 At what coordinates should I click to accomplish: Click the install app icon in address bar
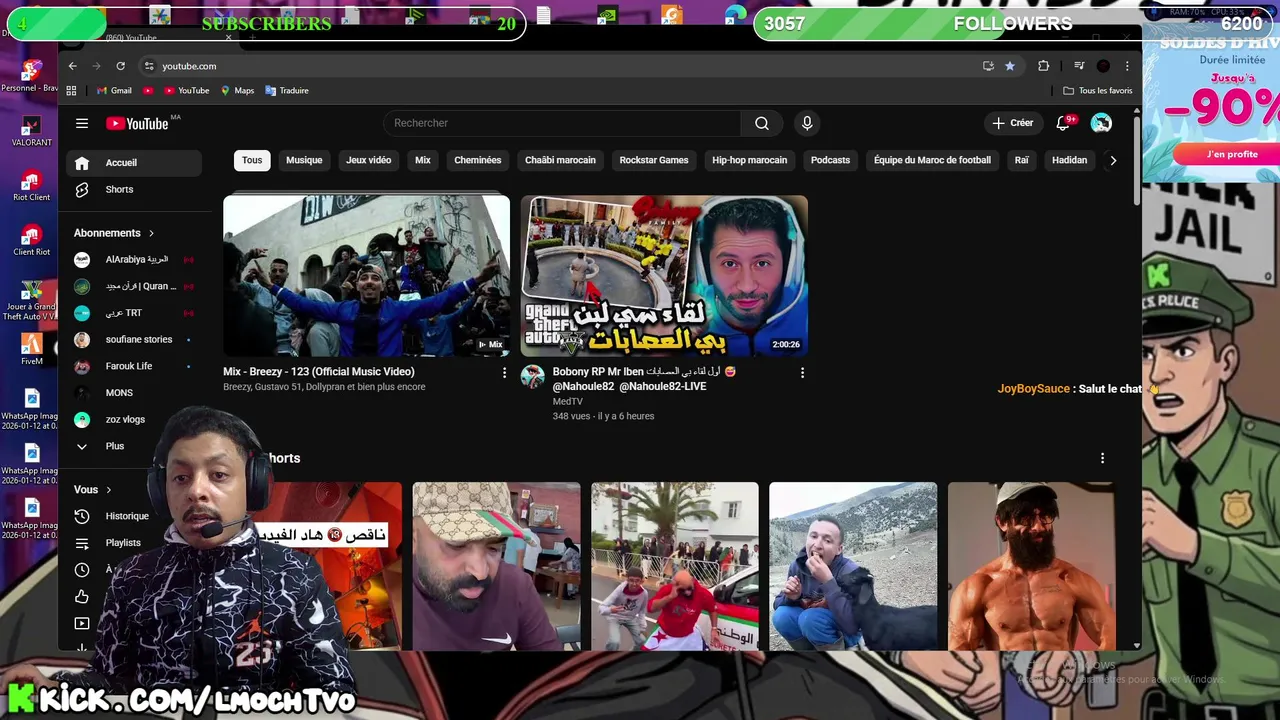988,66
